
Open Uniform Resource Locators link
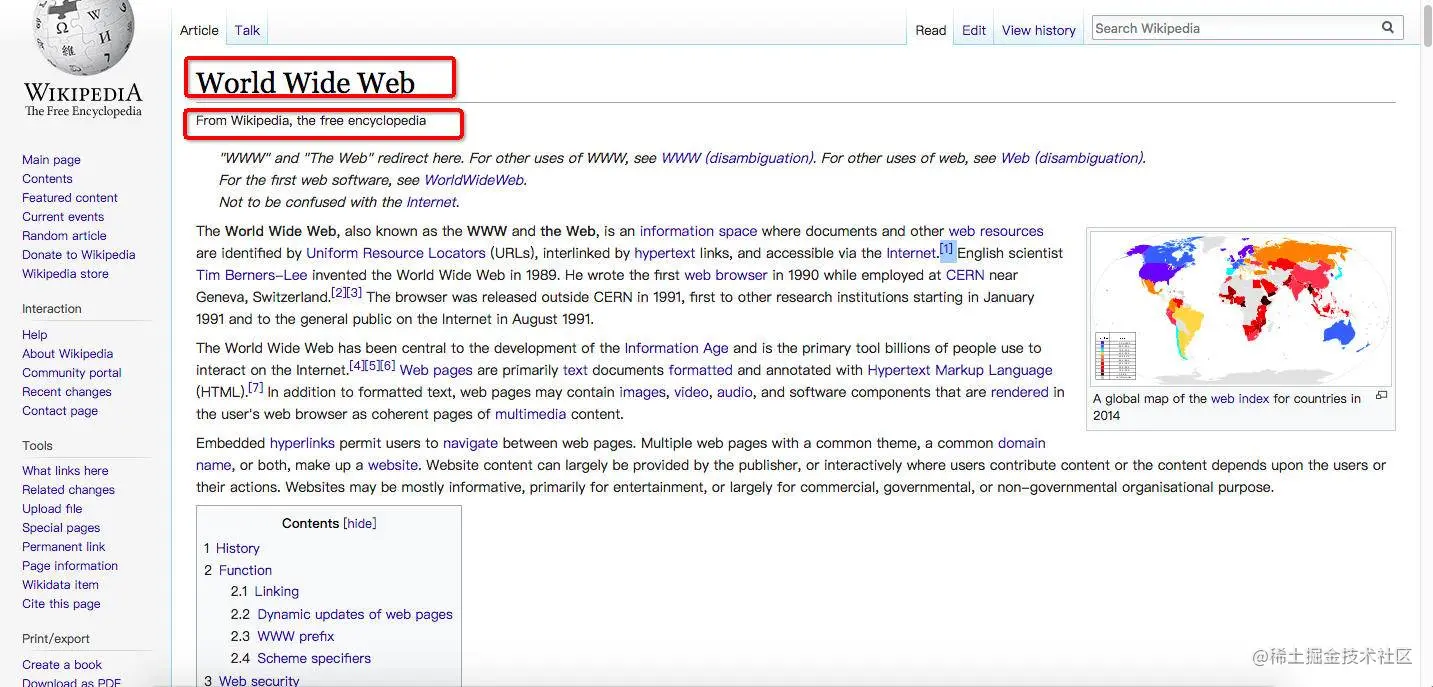396,253
